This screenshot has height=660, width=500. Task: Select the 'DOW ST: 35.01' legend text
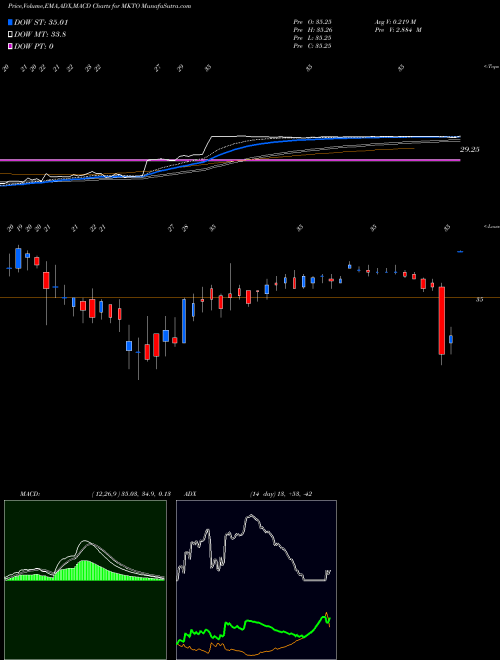tap(41, 22)
